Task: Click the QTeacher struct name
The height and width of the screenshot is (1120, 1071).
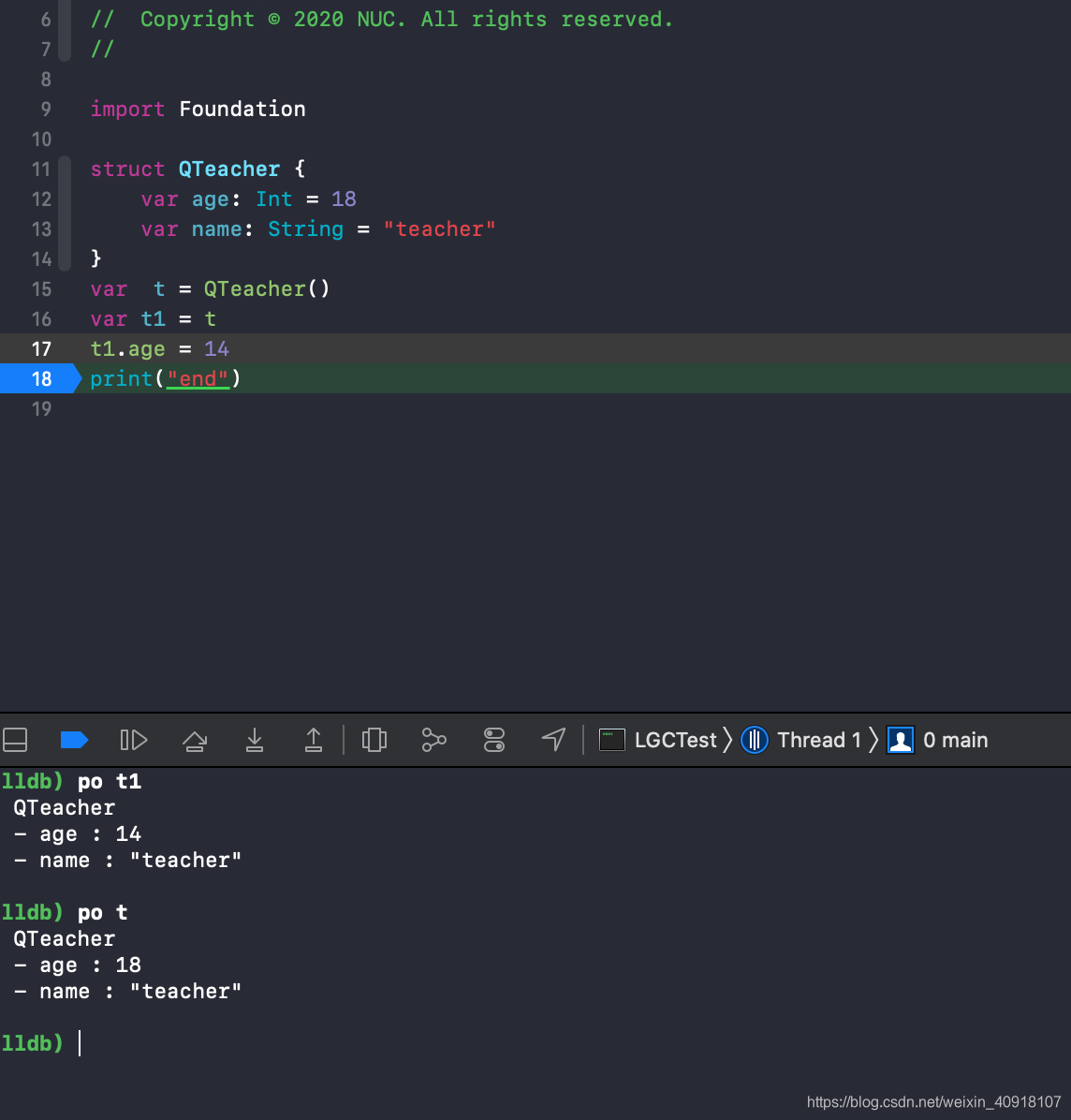Action: point(229,169)
